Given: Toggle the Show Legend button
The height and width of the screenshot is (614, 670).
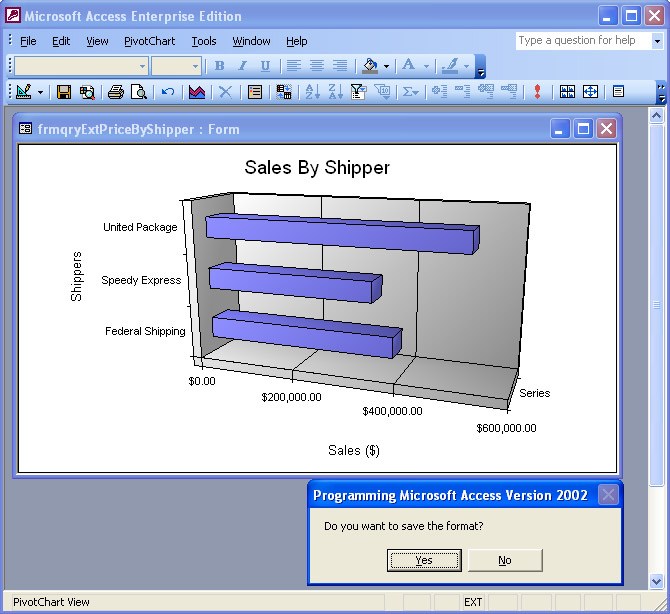Looking at the screenshot, I should 284,92.
